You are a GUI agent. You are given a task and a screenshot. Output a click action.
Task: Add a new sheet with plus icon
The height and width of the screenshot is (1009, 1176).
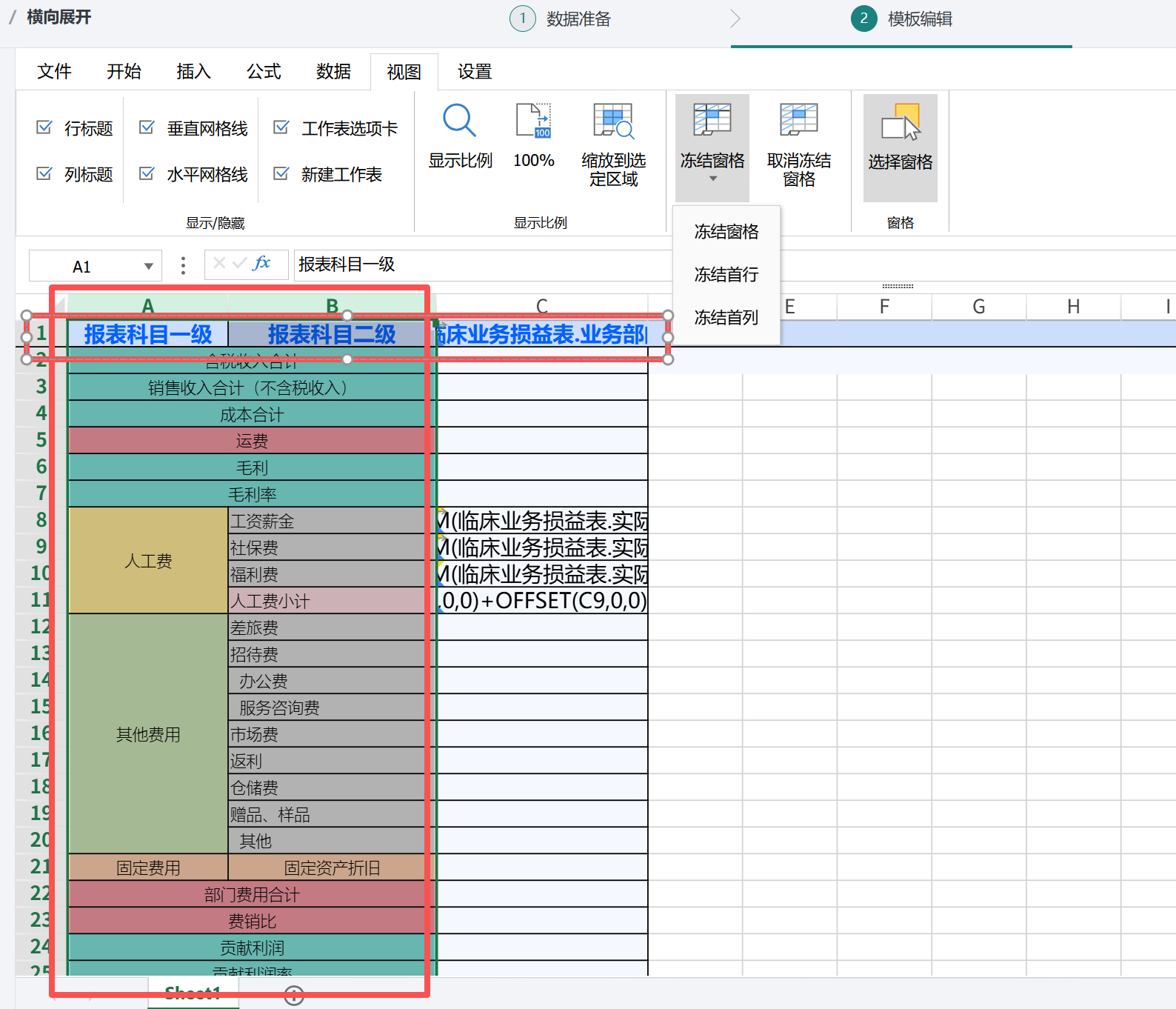294,996
